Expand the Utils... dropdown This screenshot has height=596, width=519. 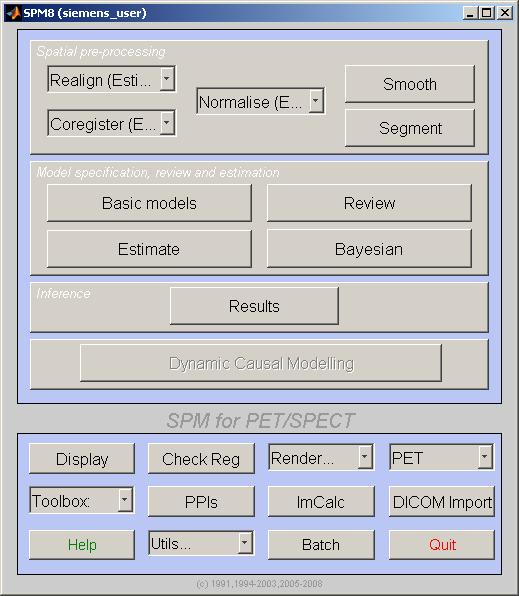(201, 543)
